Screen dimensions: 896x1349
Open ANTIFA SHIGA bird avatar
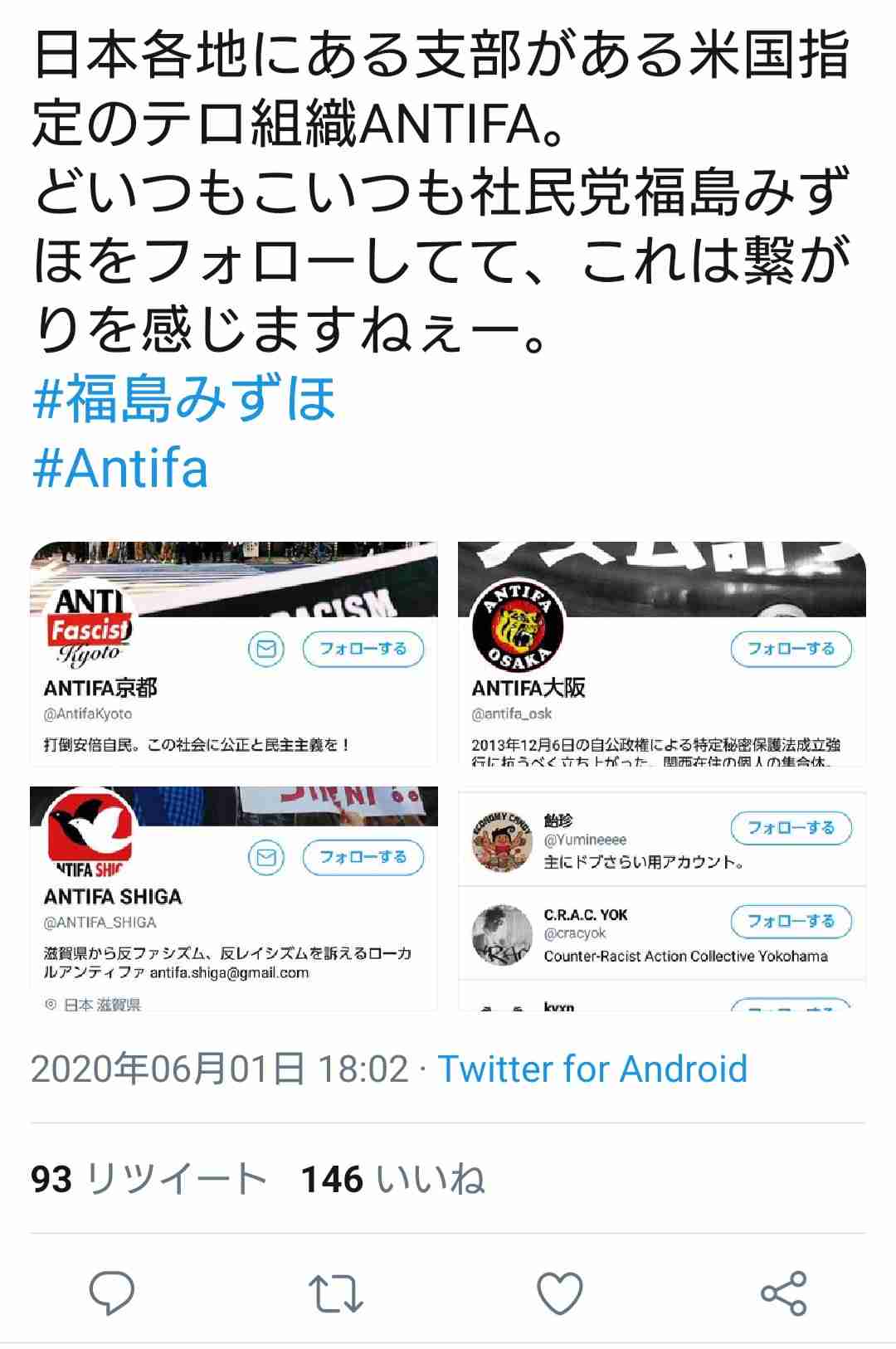(x=90, y=832)
